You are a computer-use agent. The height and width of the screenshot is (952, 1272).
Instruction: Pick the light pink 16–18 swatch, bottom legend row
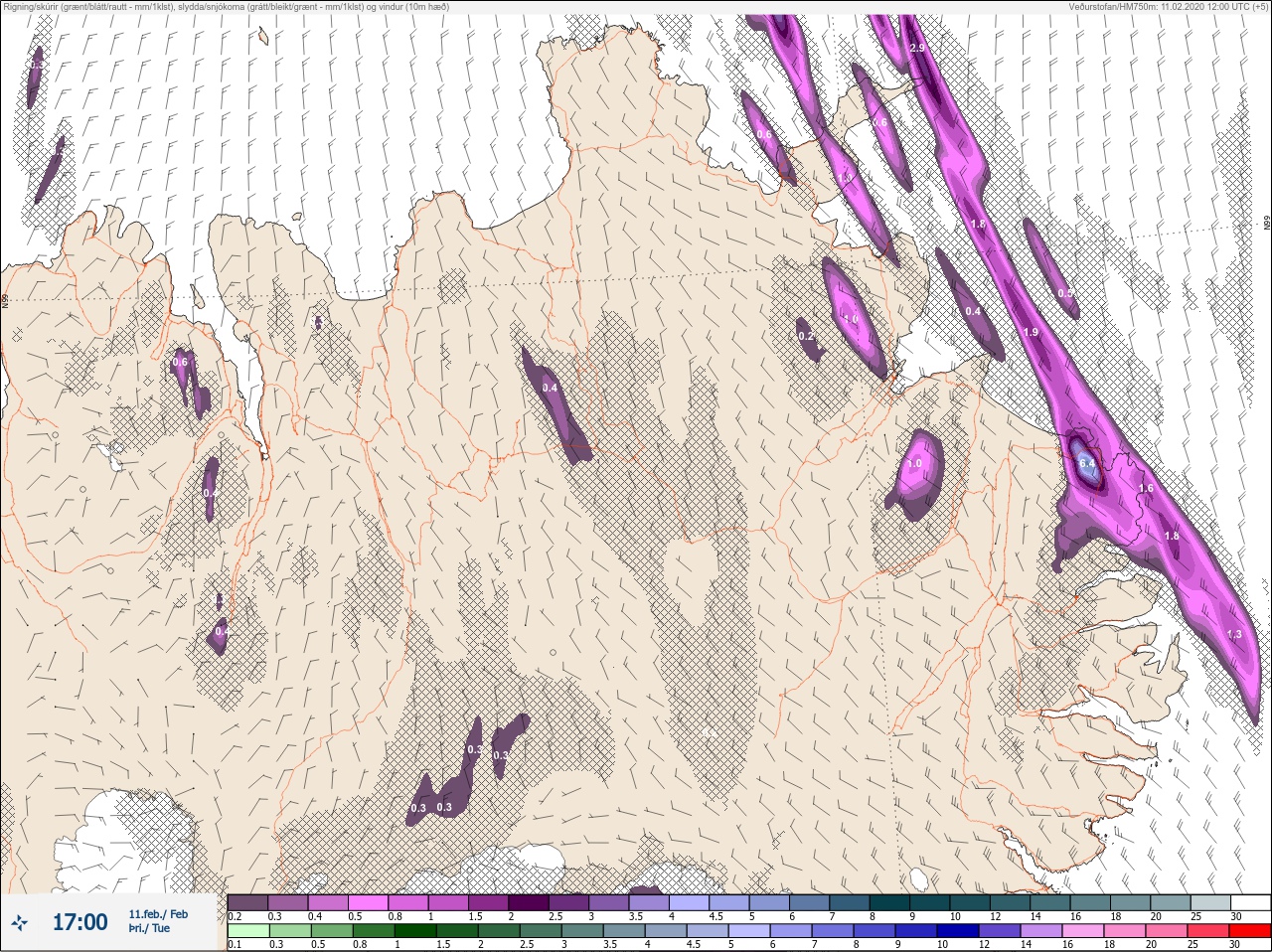pos(1085,931)
